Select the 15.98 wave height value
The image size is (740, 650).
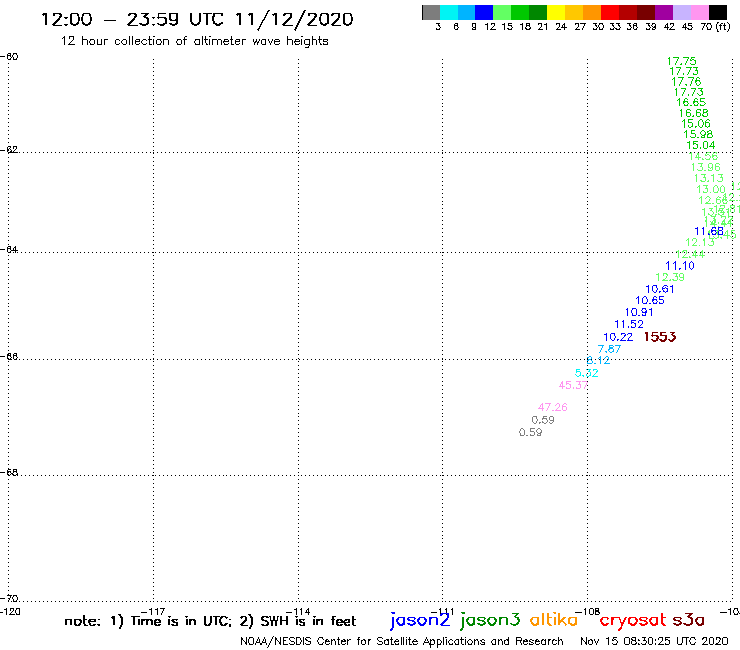click(x=698, y=135)
